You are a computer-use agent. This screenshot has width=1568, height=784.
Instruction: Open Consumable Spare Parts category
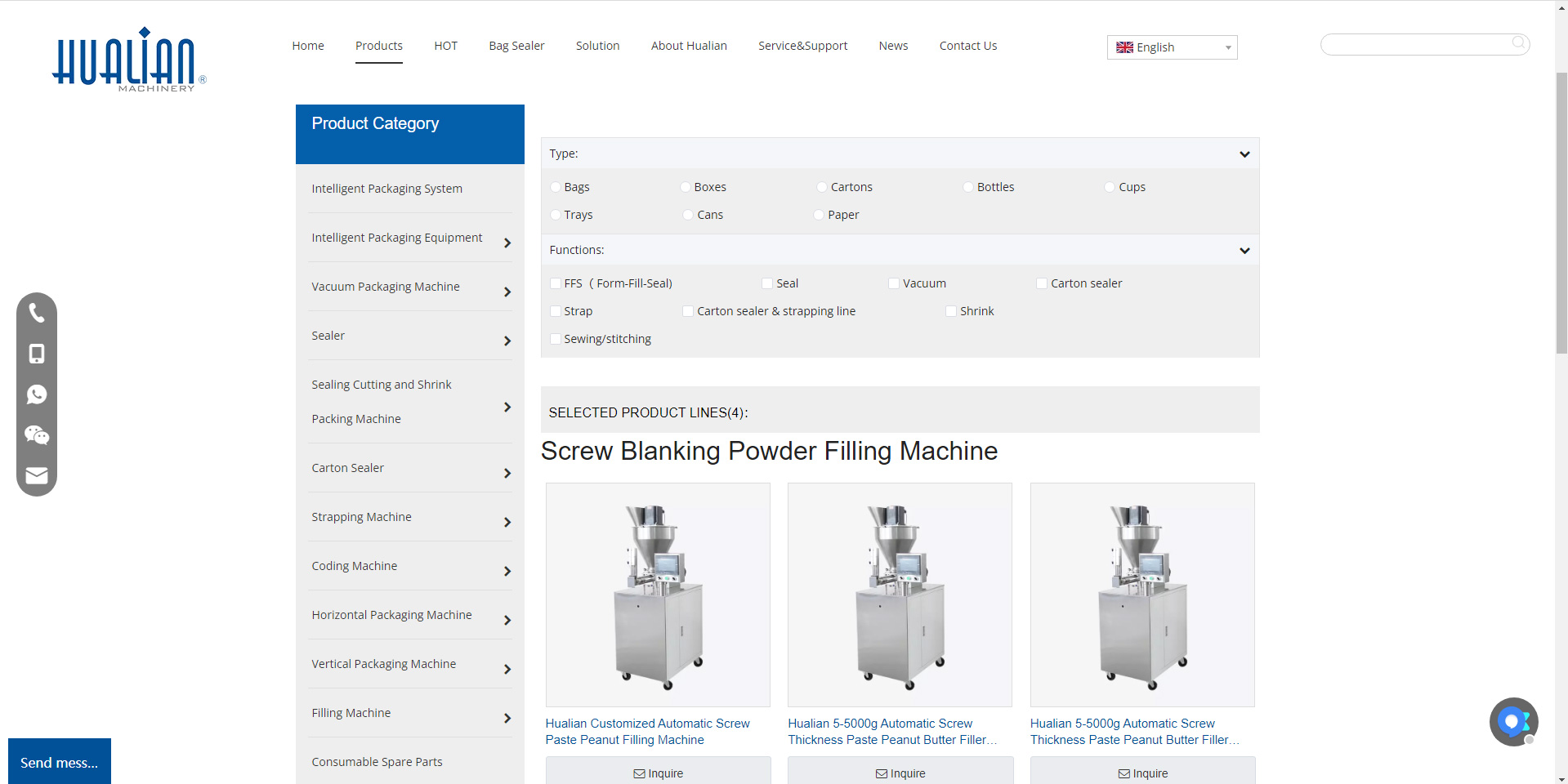(x=377, y=762)
